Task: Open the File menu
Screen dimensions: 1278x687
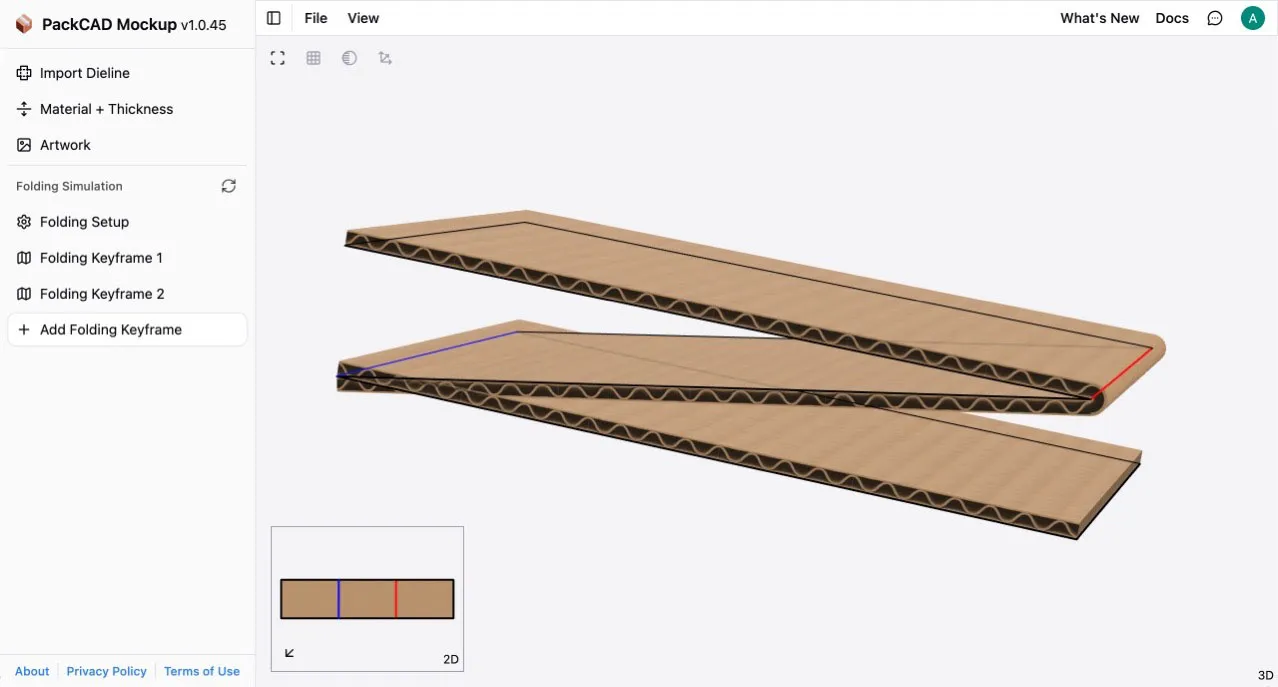Action: (x=315, y=17)
